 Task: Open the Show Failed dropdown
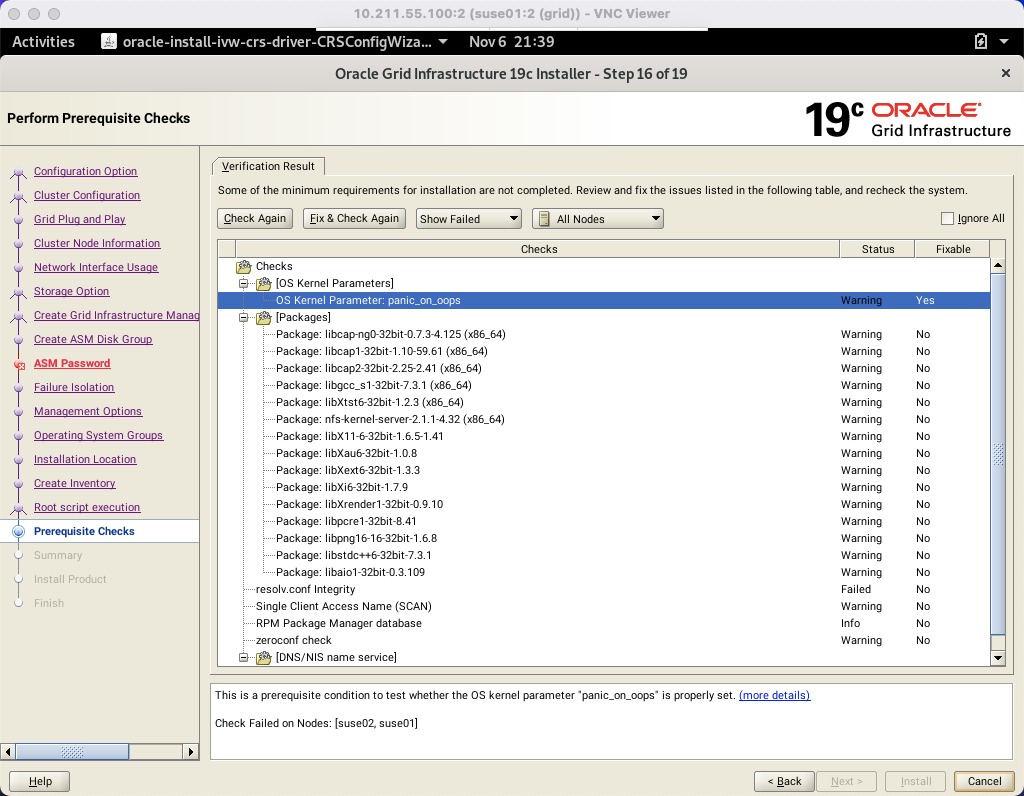468,219
